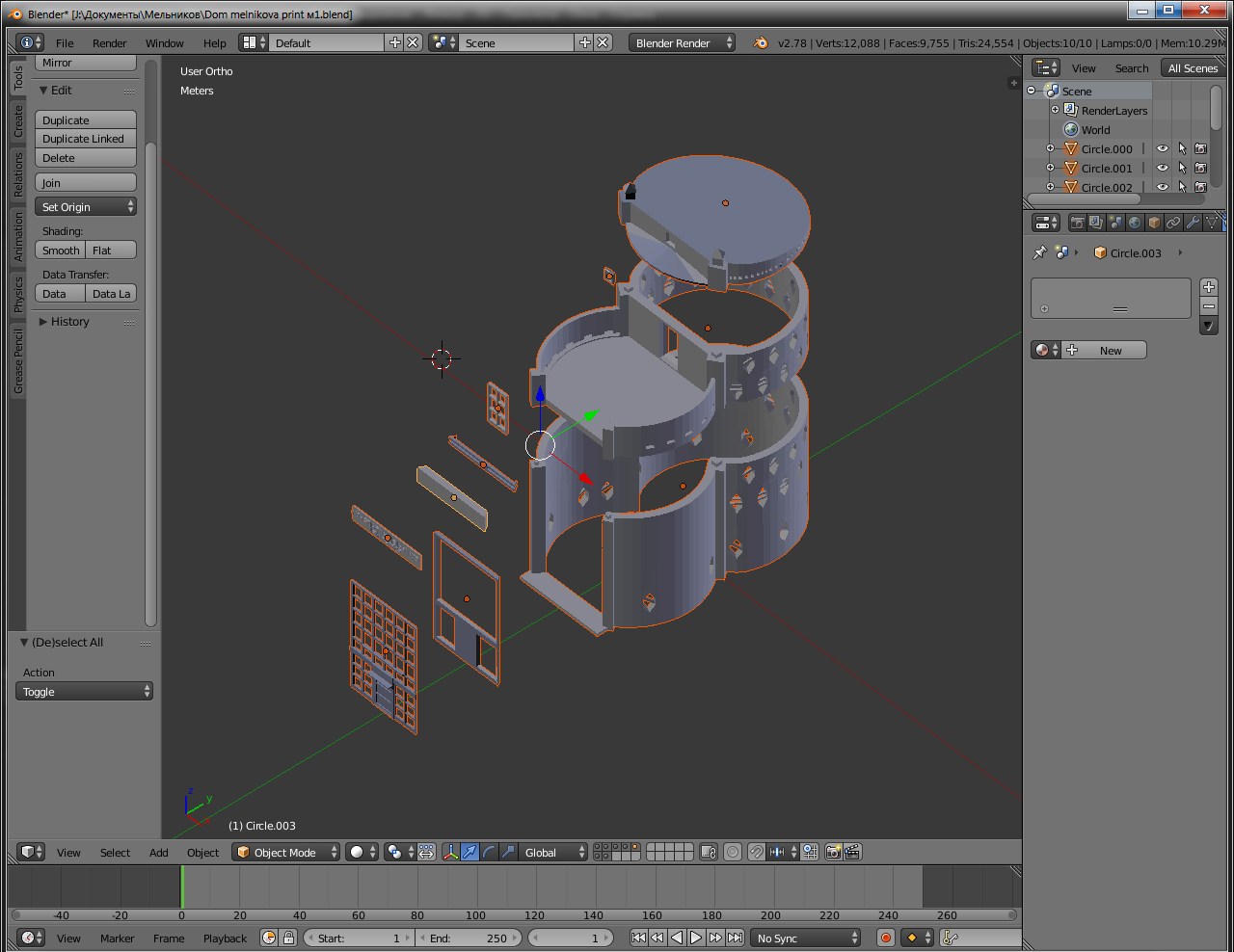Play animation in reverse
This screenshot has width=1234, height=952.
(x=677, y=938)
